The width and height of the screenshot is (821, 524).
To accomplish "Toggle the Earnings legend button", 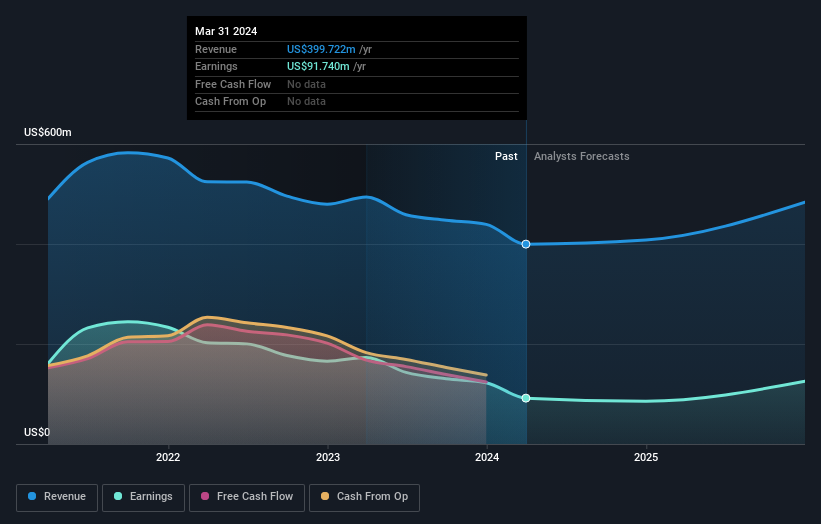I will tap(143, 497).
